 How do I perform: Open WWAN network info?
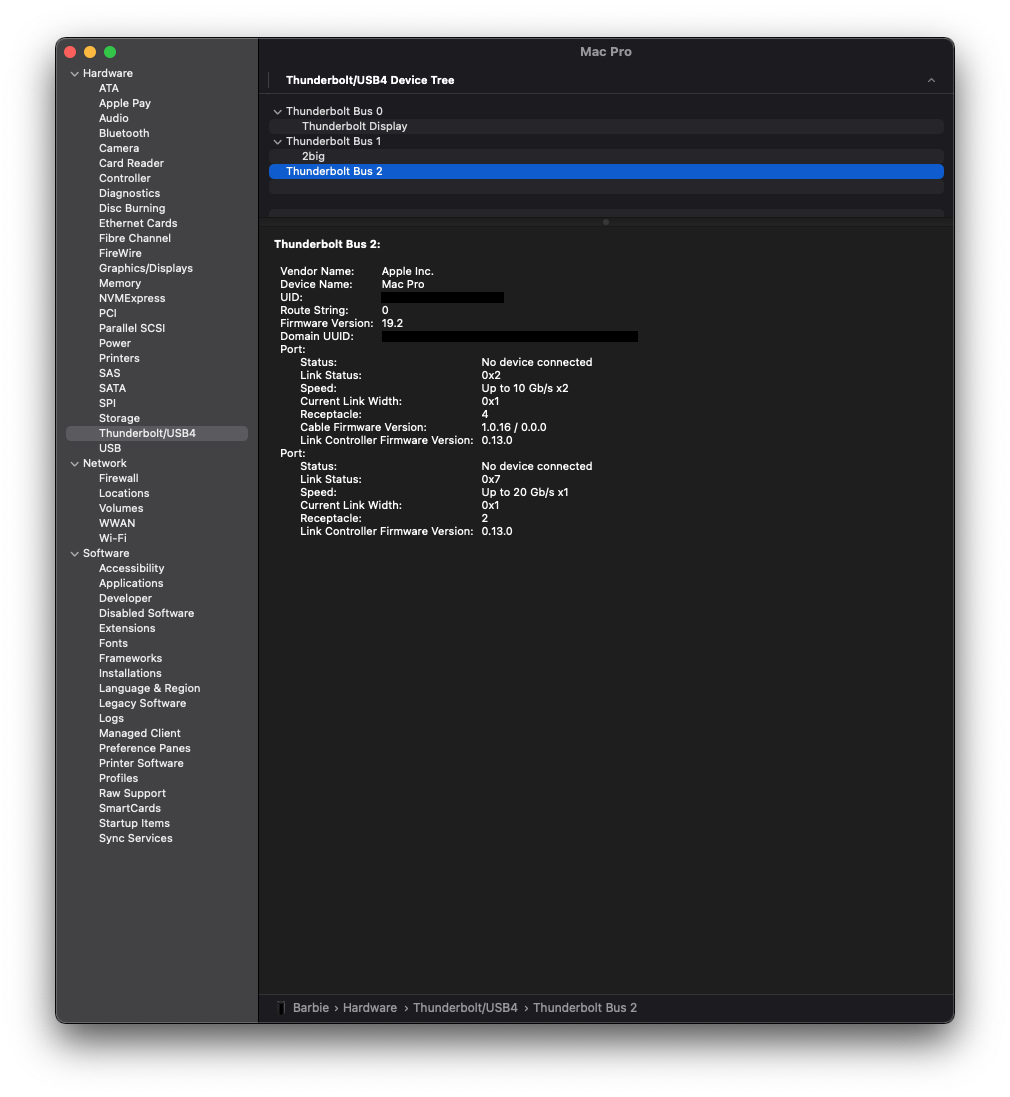pyautogui.click(x=117, y=523)
